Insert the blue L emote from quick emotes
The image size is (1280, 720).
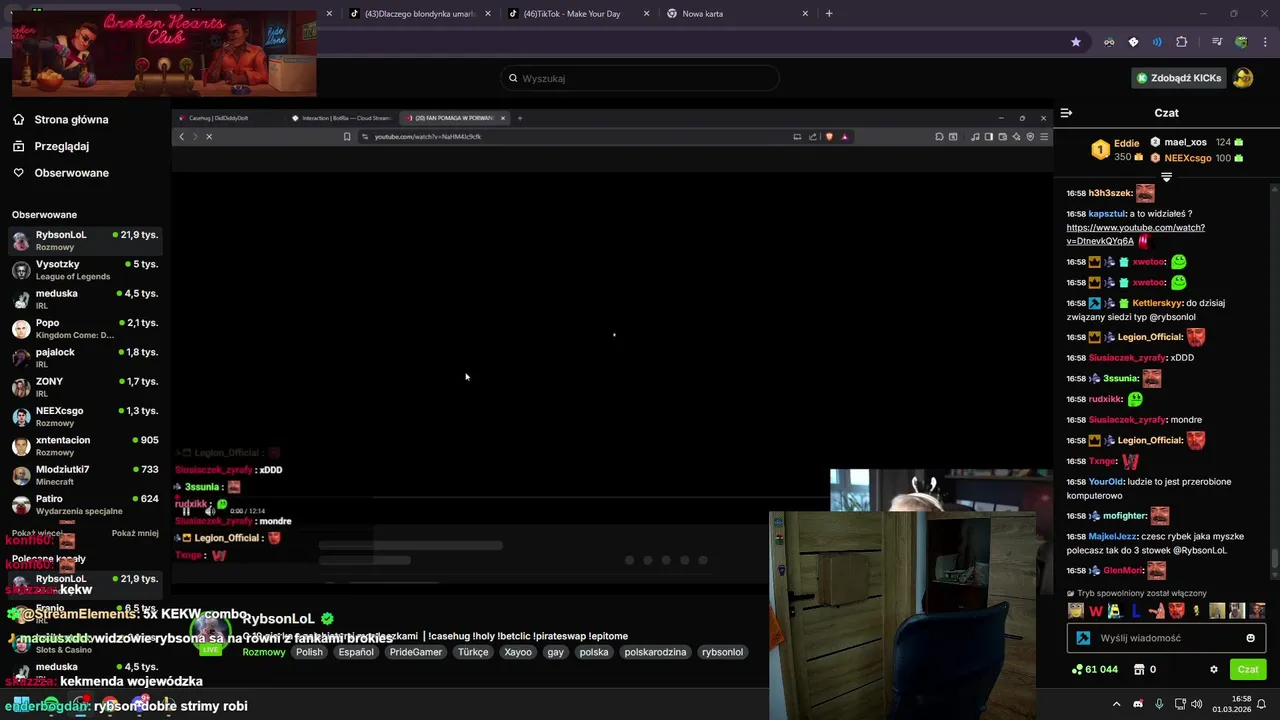point(1136,611)
